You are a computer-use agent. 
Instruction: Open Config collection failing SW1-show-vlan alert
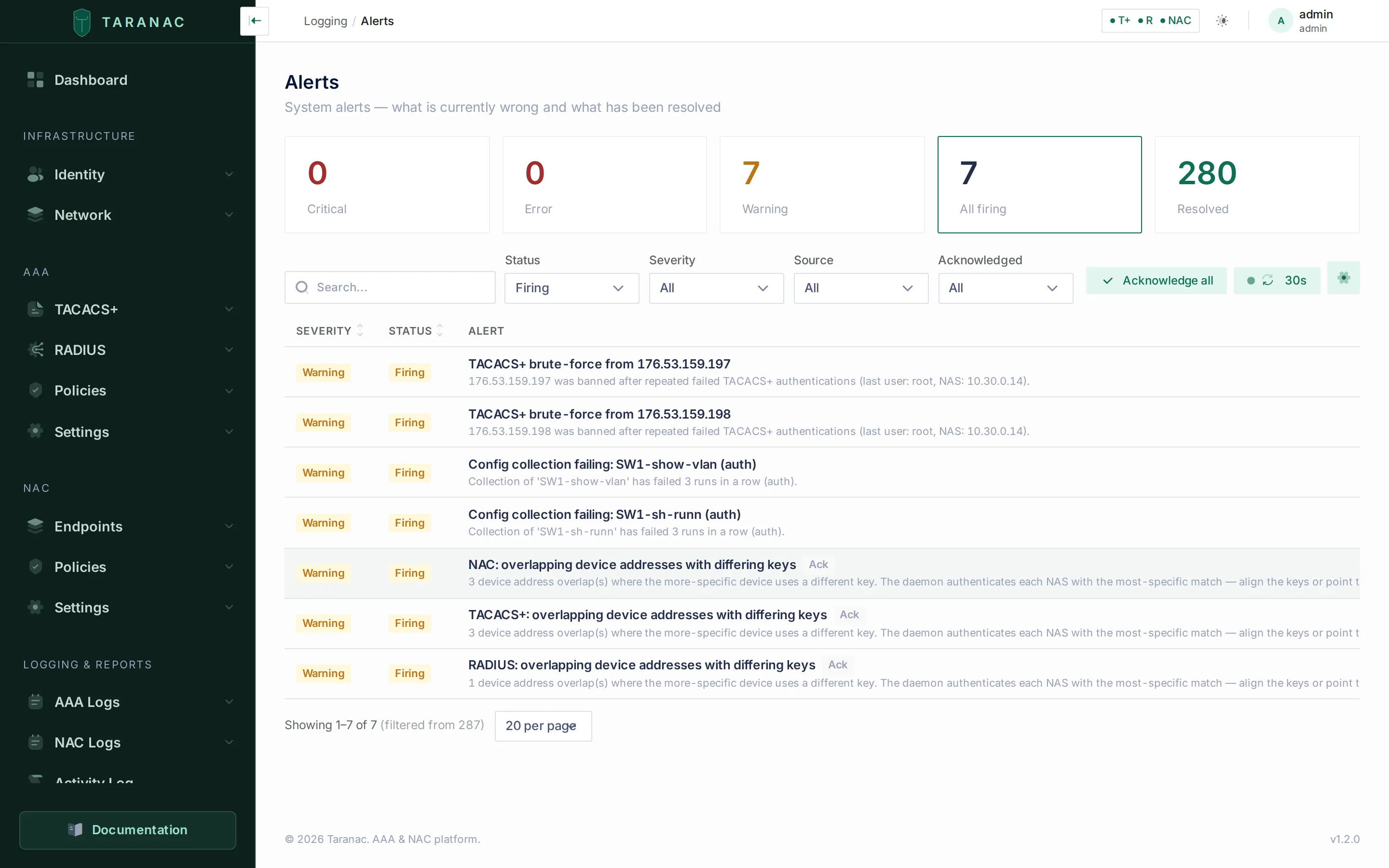coord(822,473)
